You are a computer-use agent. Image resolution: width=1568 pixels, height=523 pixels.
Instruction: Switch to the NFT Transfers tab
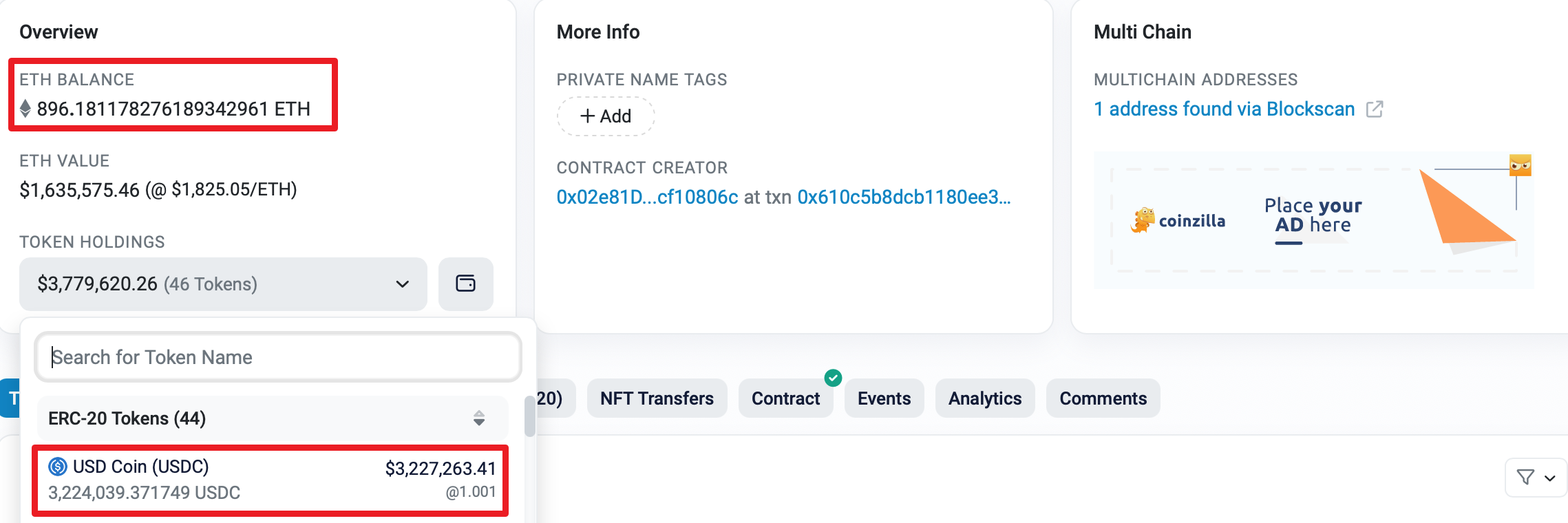click(657, 398)
